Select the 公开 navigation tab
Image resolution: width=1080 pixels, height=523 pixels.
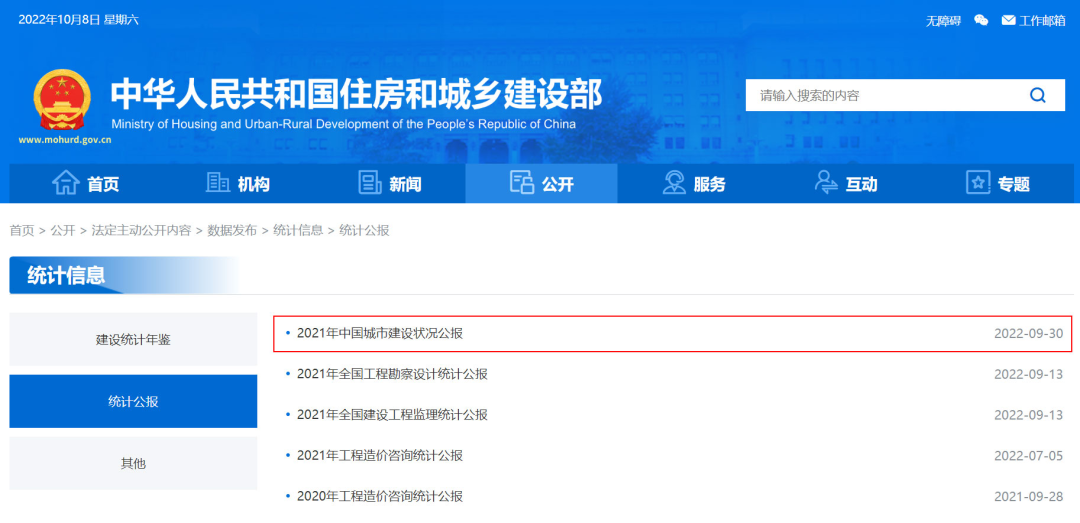[x=541, y=183]
